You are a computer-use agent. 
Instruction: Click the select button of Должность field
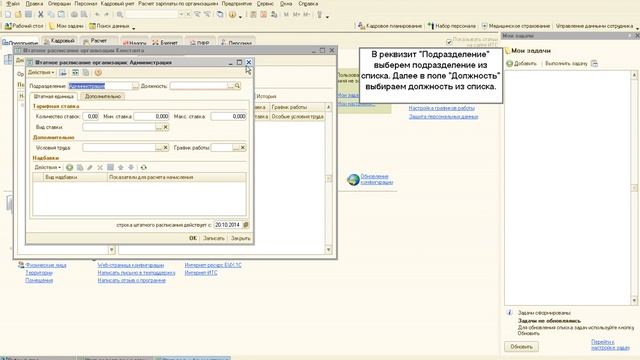click(x=231, y=86)
